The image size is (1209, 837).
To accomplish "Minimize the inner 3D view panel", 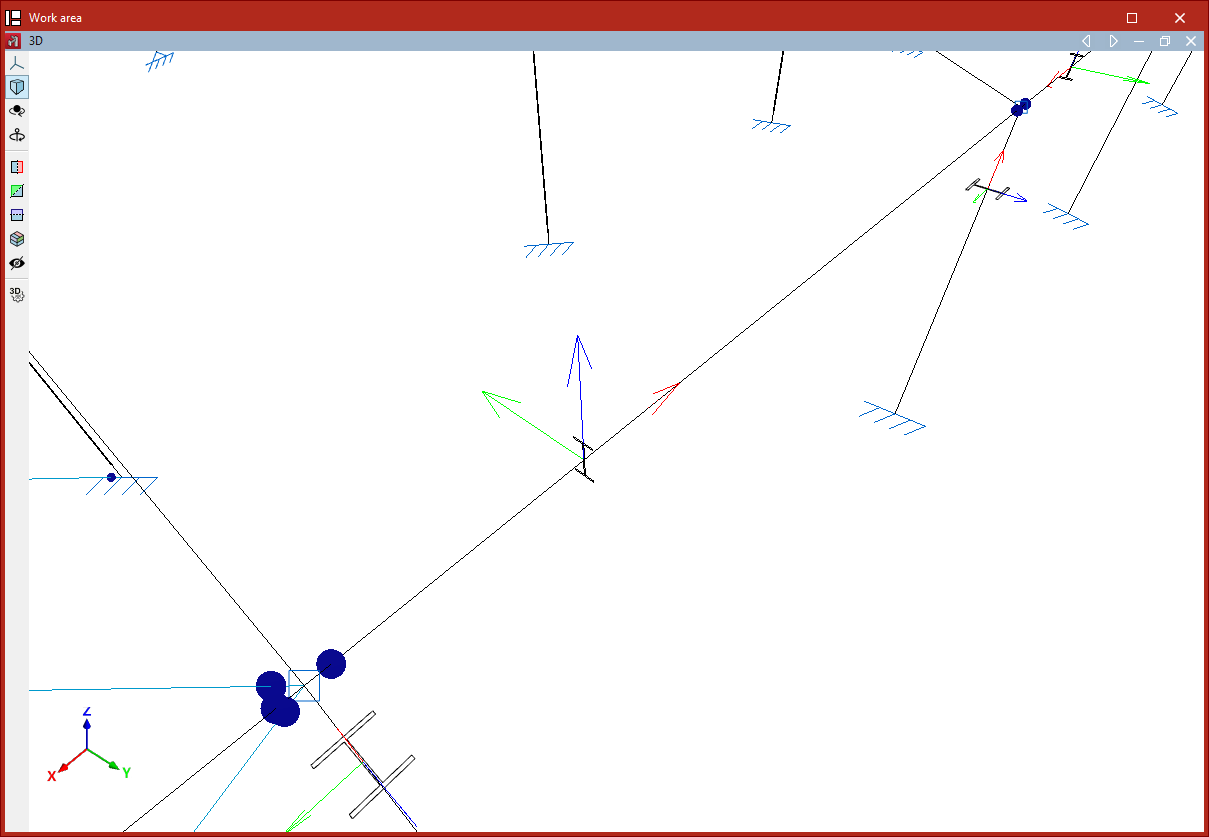I will tap(1139, 41).
